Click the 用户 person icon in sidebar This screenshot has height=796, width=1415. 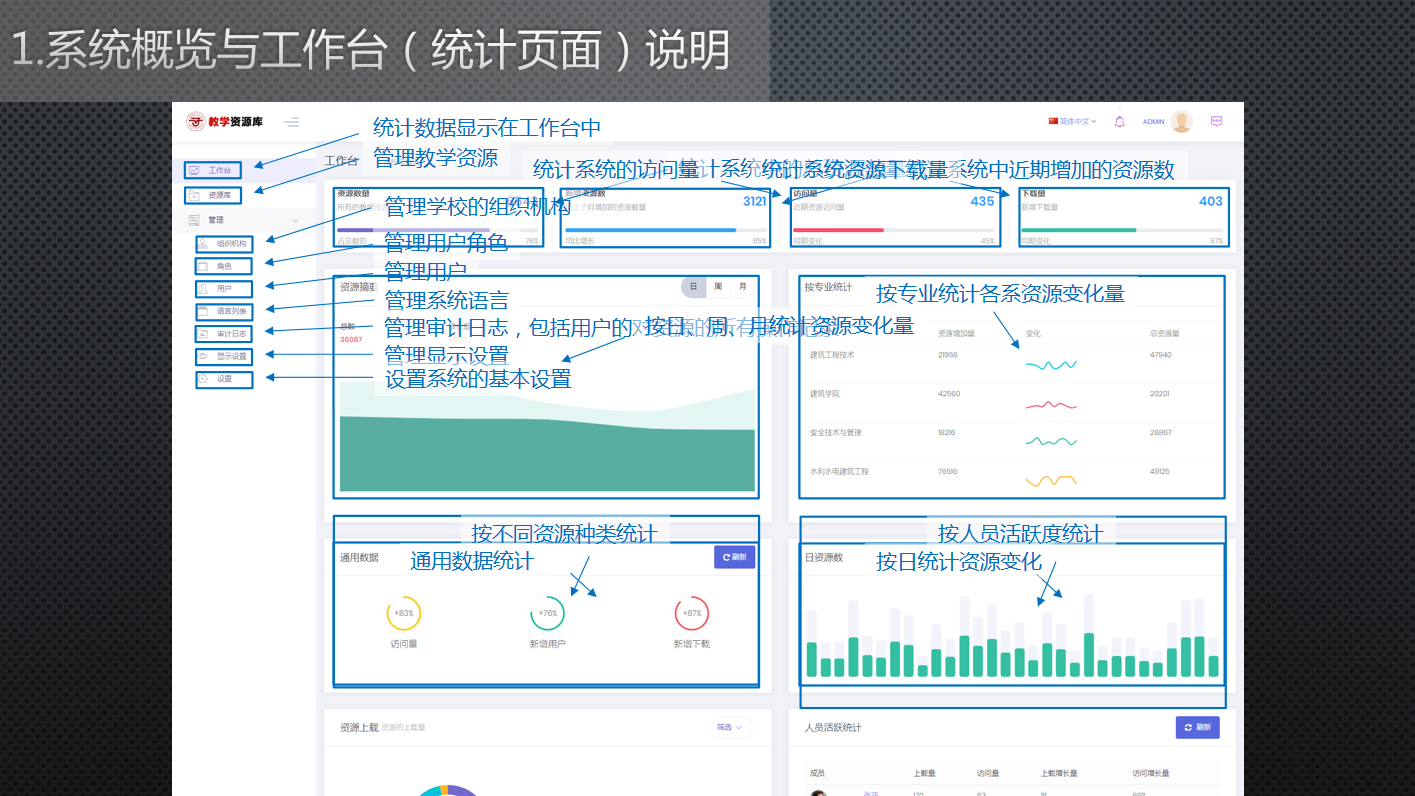pos(203,289)
